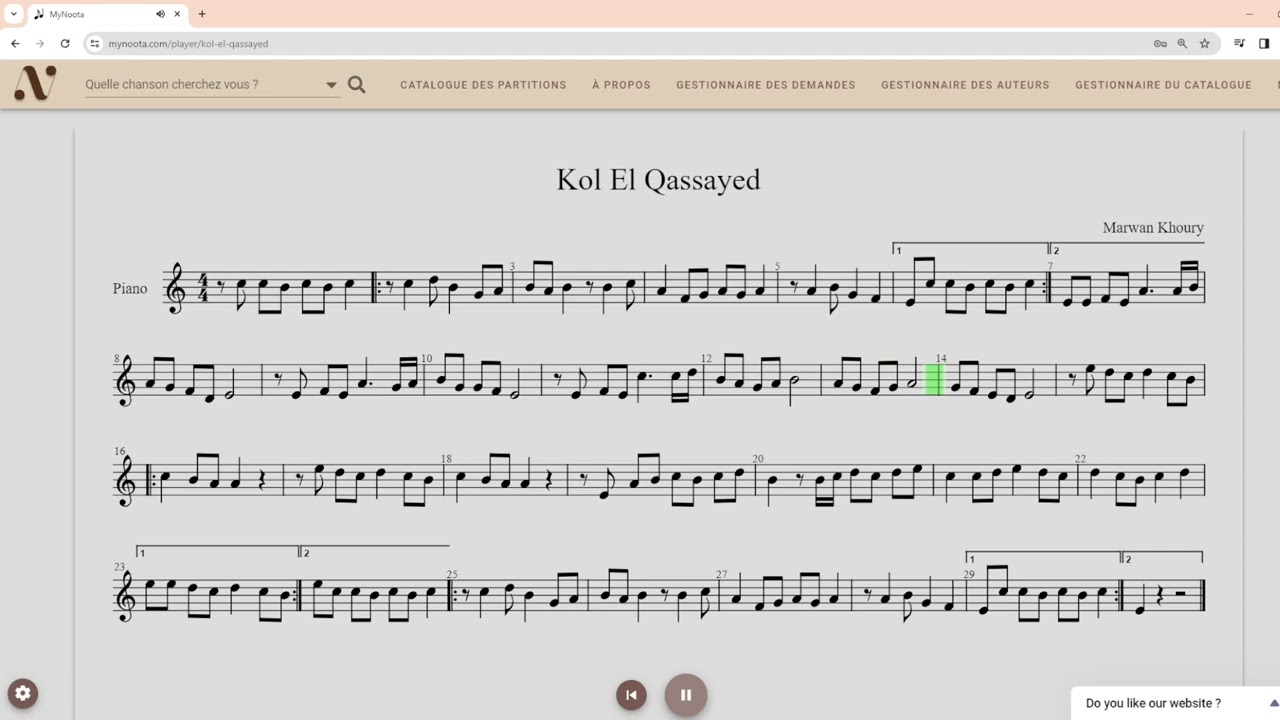This screenshot has width=1280, height=720.
Task: Open the À Propos page
Action: (621, 85)
